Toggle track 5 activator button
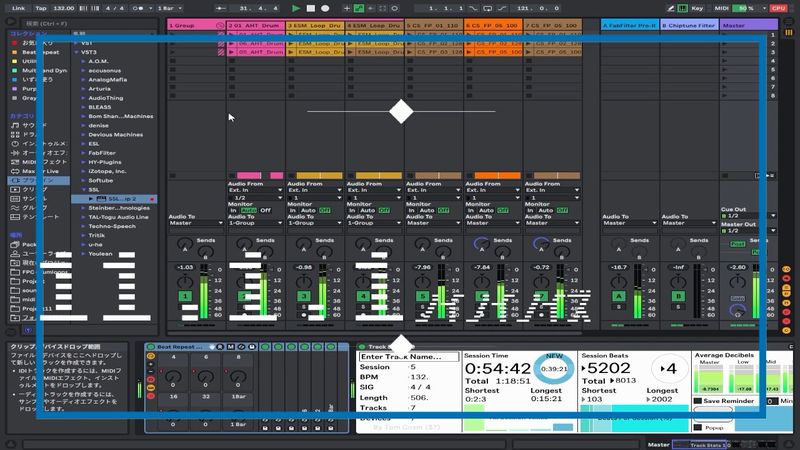Image resolution: width=800 pixels, height=450 pixels. (422, 297)
